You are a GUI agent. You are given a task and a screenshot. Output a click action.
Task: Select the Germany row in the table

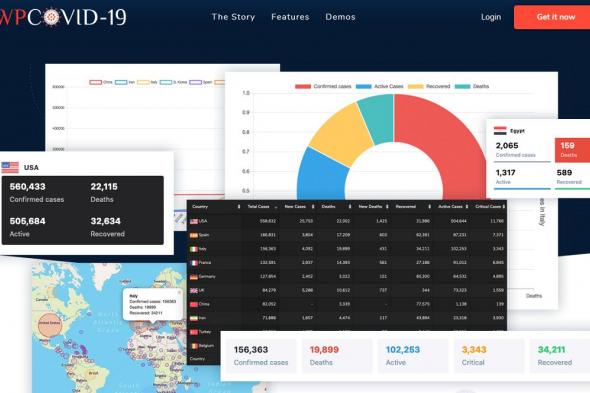(x=347, y=277)
